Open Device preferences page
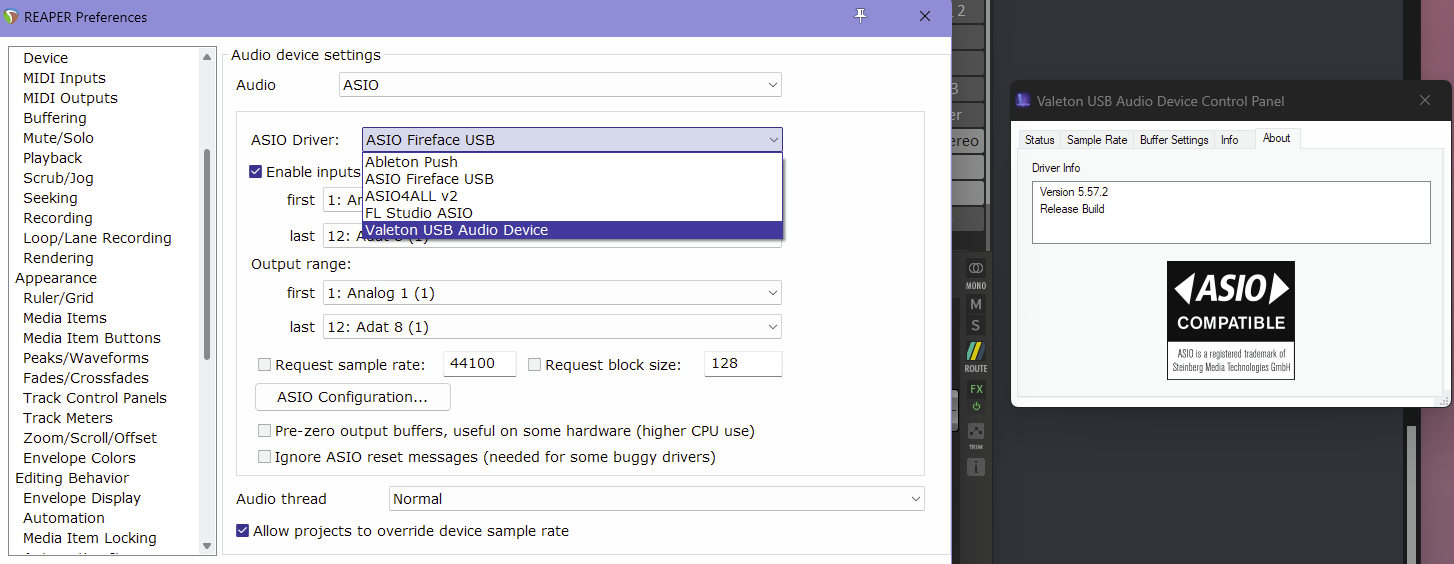 coord(46,58)
